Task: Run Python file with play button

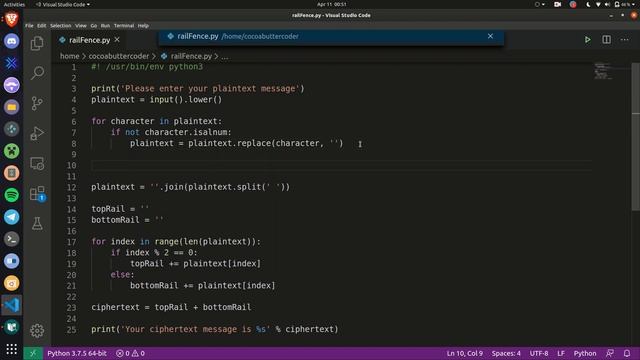Action: click(x=587, y=40)
